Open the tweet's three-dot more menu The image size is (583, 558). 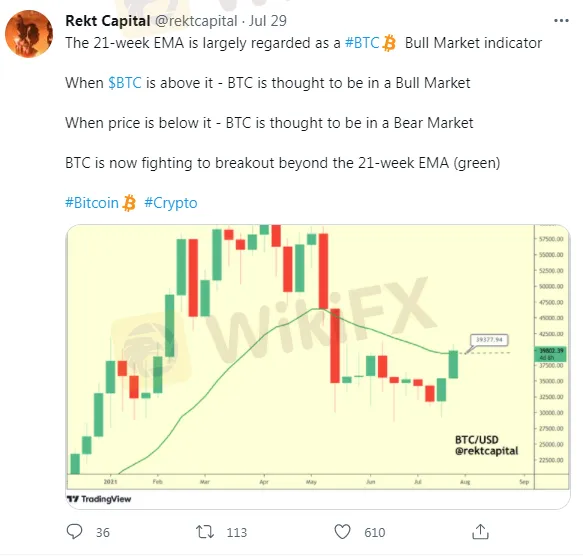tap(561, 21)
